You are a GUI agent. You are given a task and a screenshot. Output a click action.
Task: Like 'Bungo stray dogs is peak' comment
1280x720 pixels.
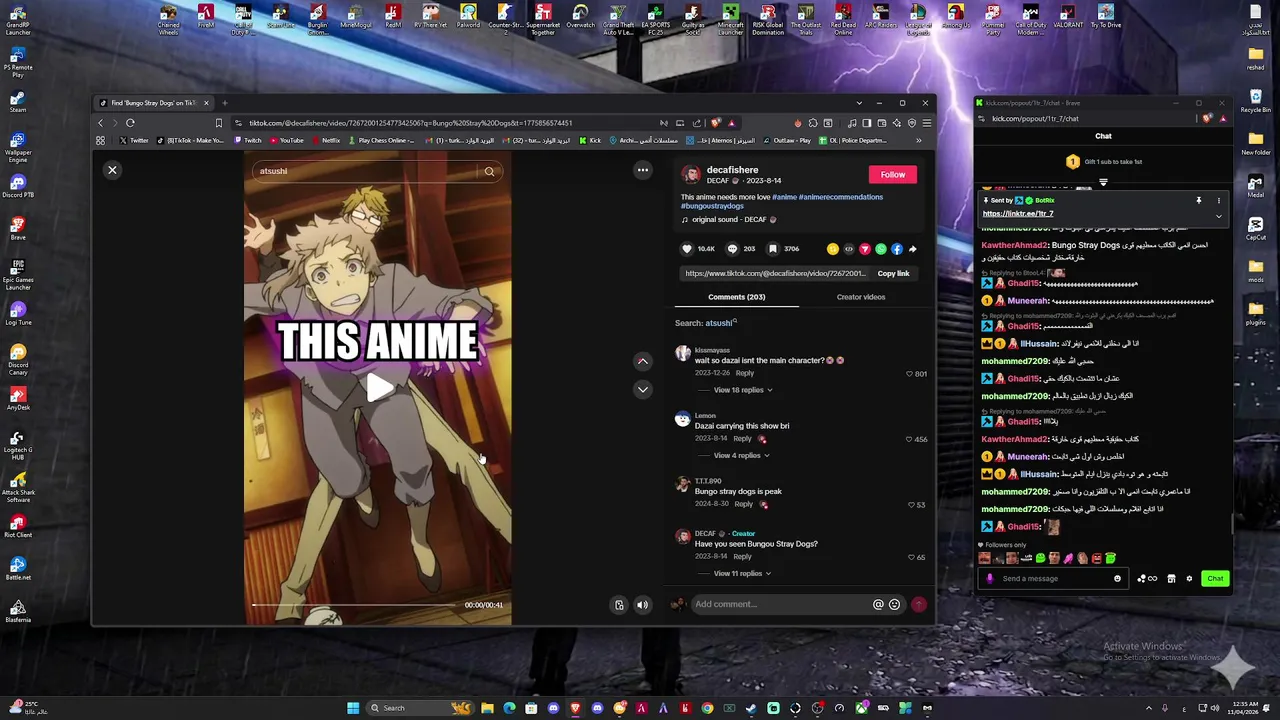[909, 505]
